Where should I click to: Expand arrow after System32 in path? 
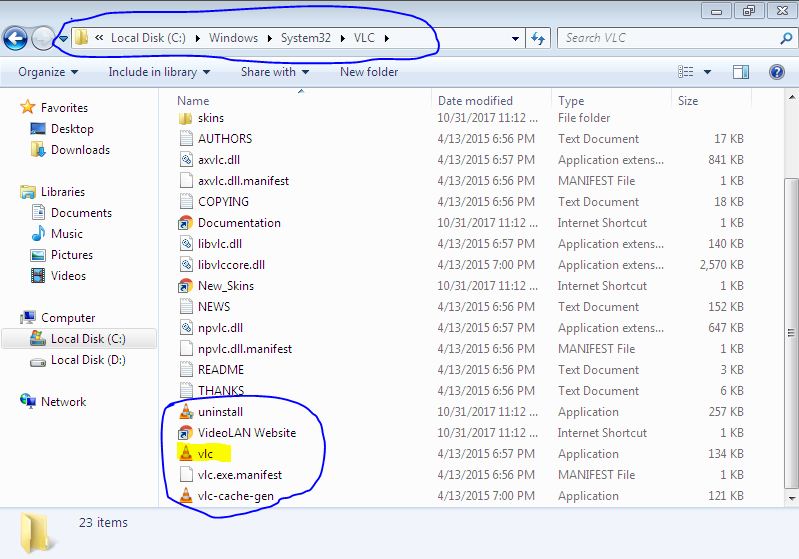[342, 38]
